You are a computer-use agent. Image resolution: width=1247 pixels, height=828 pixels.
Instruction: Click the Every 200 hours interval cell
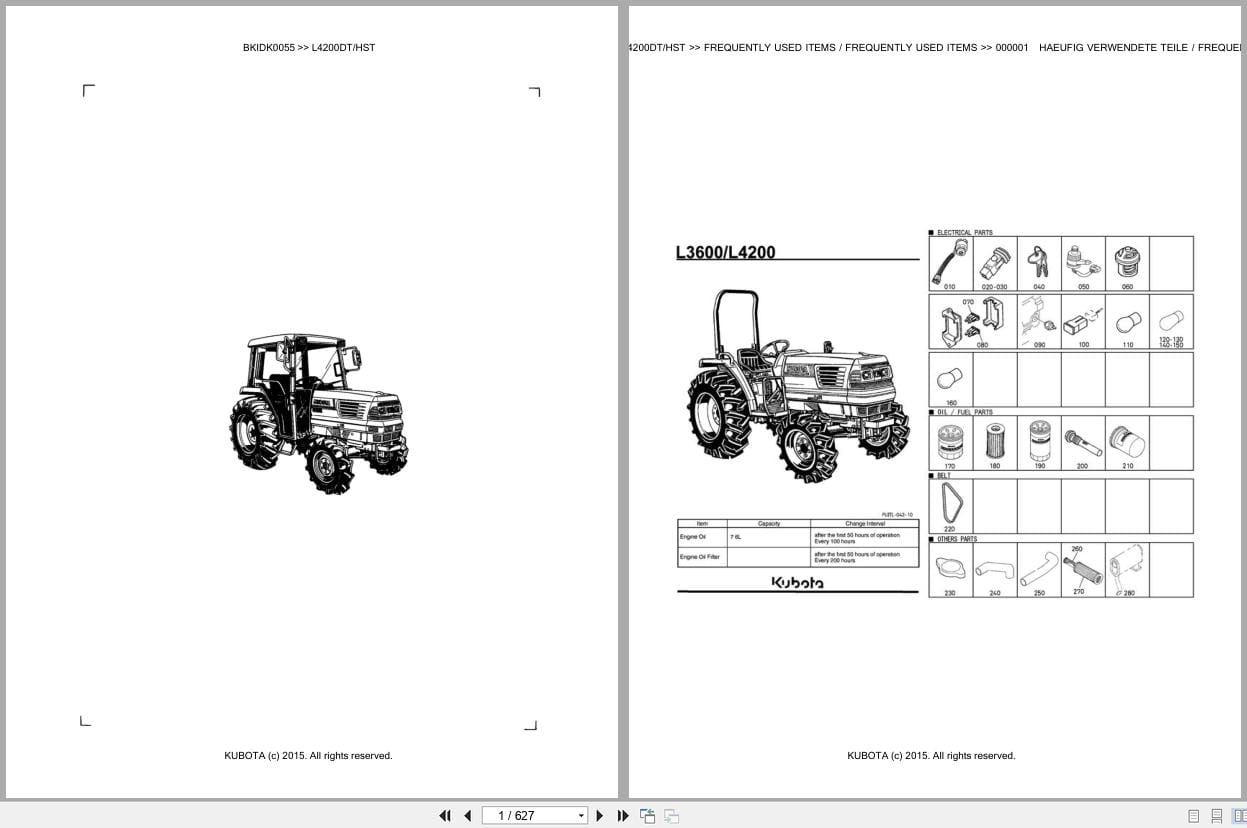pyautogui.click(x=864, y=557)
